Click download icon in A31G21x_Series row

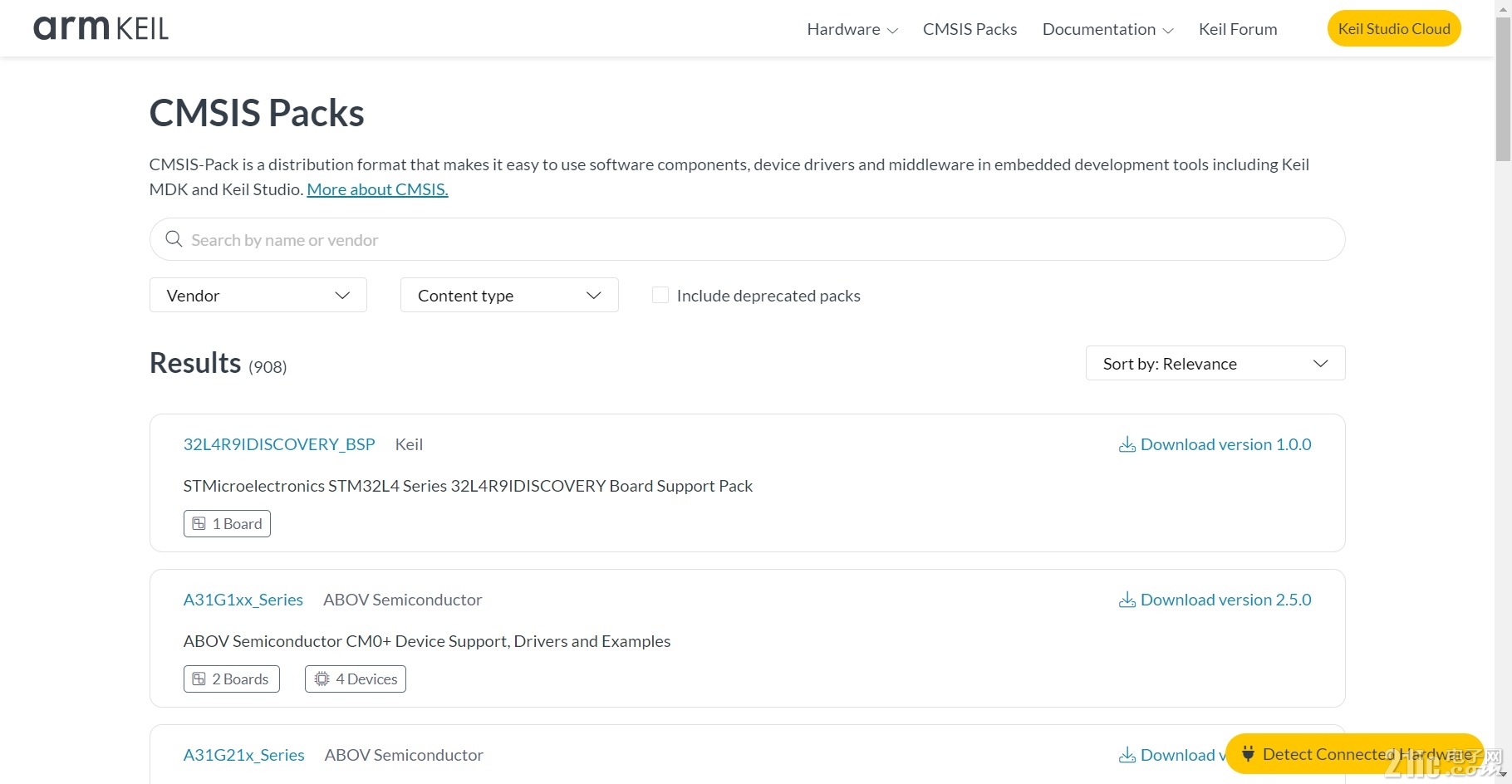pos(1127,755)
